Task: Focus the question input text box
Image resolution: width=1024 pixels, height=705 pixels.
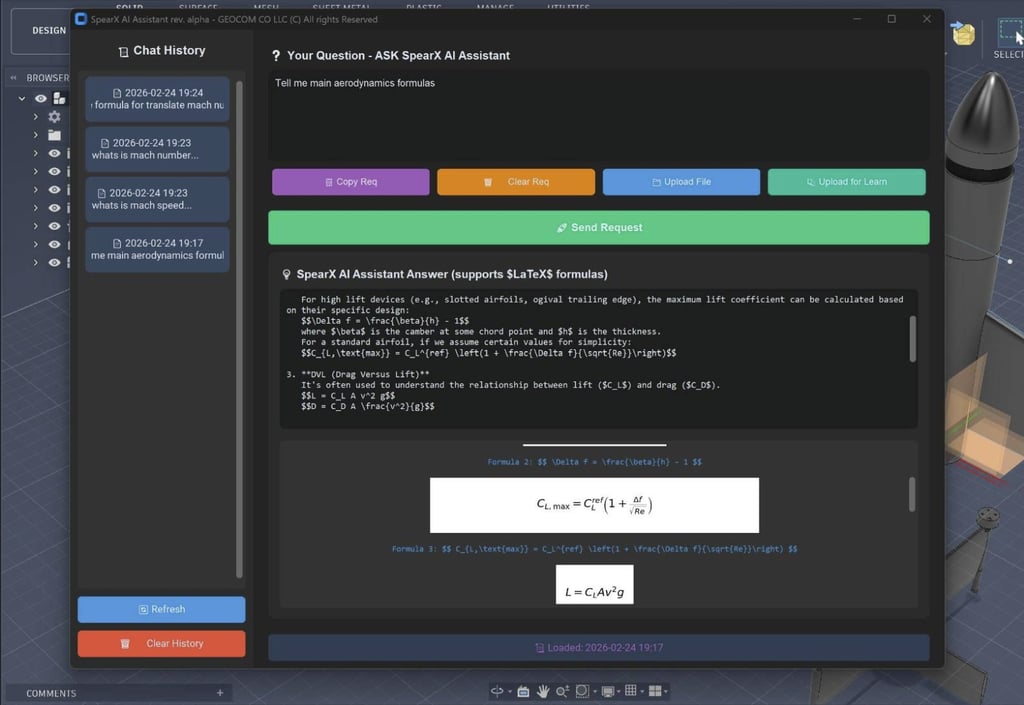Action: pyautogui.click(x=599, y=116)
